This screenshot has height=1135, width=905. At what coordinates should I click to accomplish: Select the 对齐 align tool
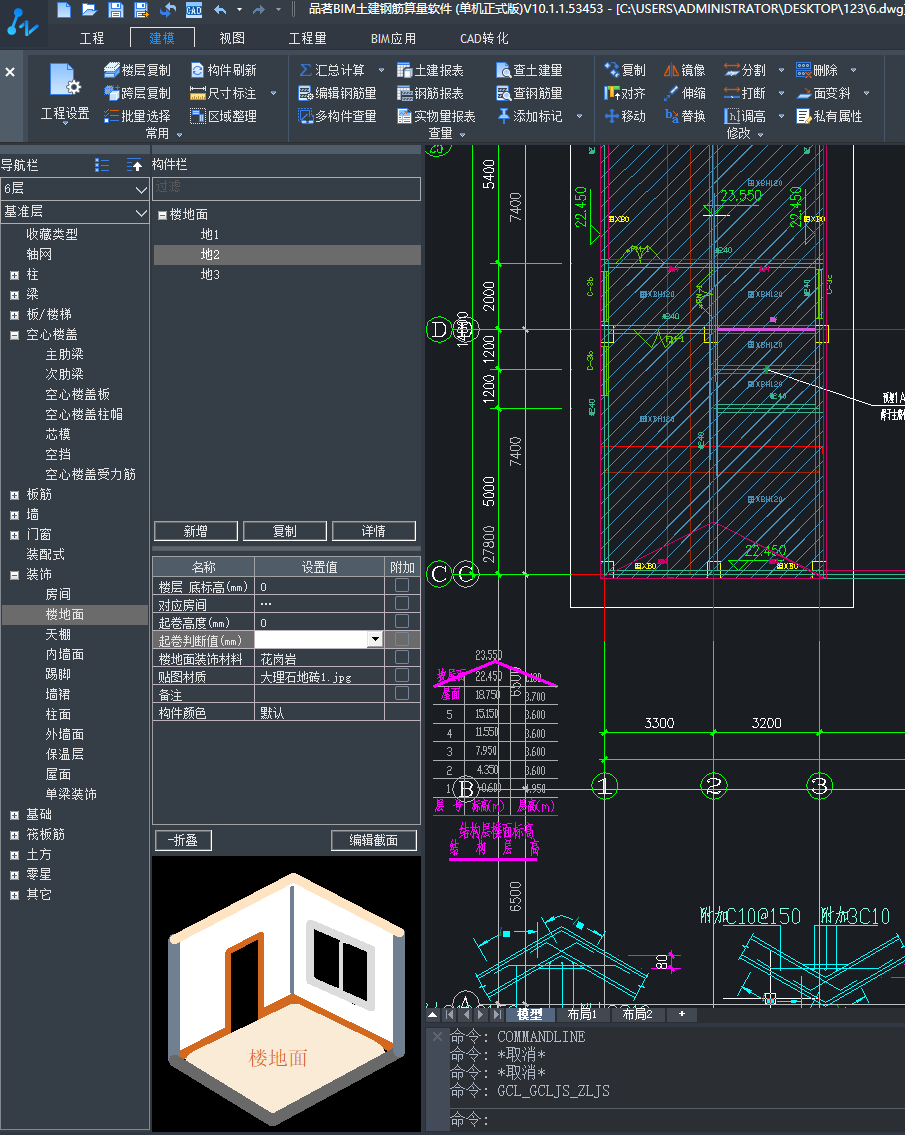[625, 93]
